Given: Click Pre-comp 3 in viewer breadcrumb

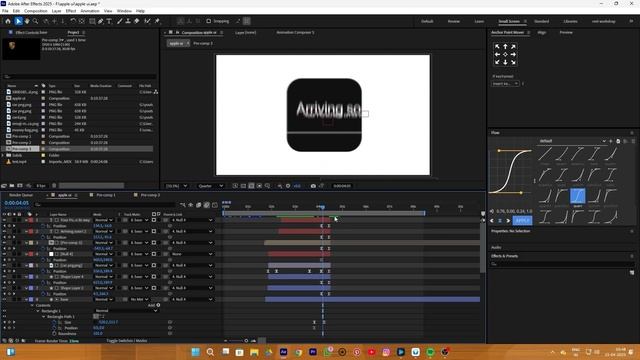Looking at the screenshot, I should point(203,43).
